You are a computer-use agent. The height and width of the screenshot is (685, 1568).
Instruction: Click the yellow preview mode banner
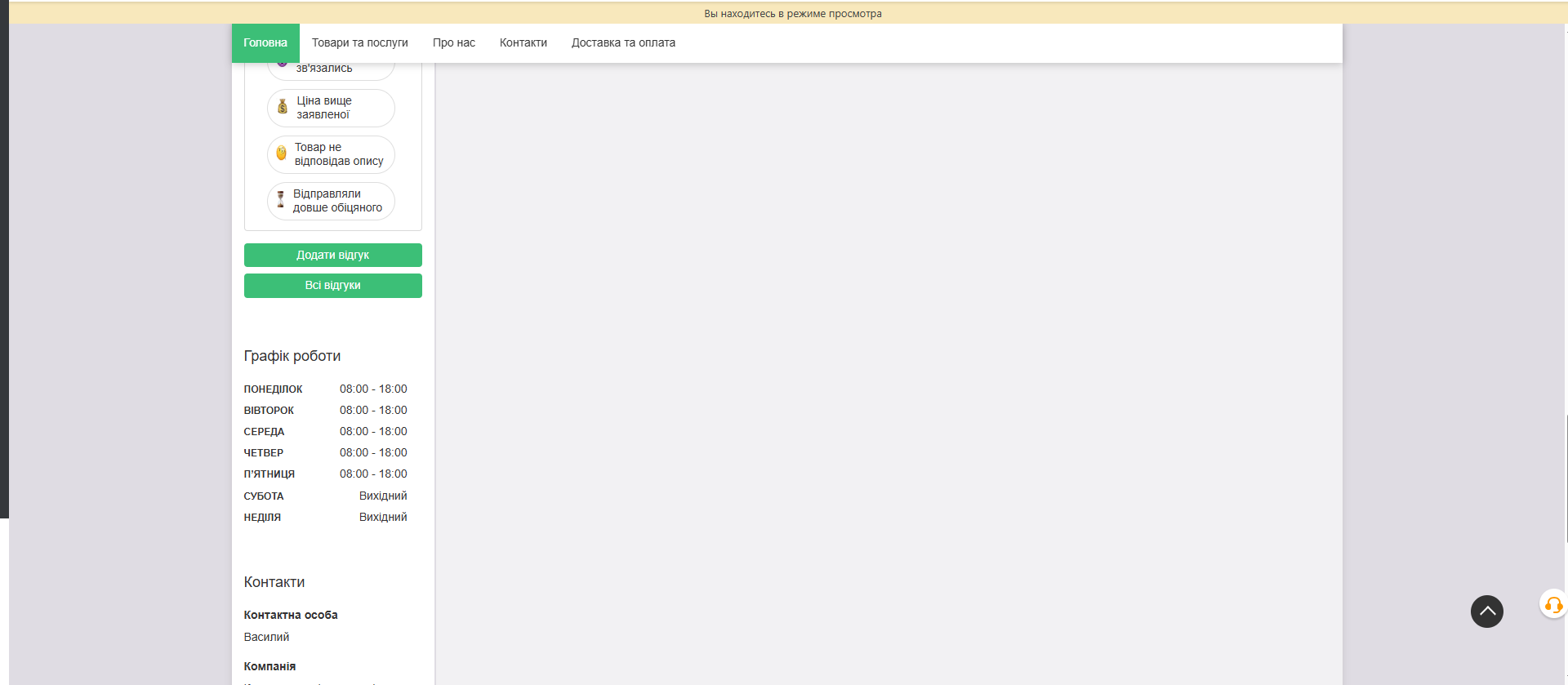pyautogui.click(x=792, y=13)
